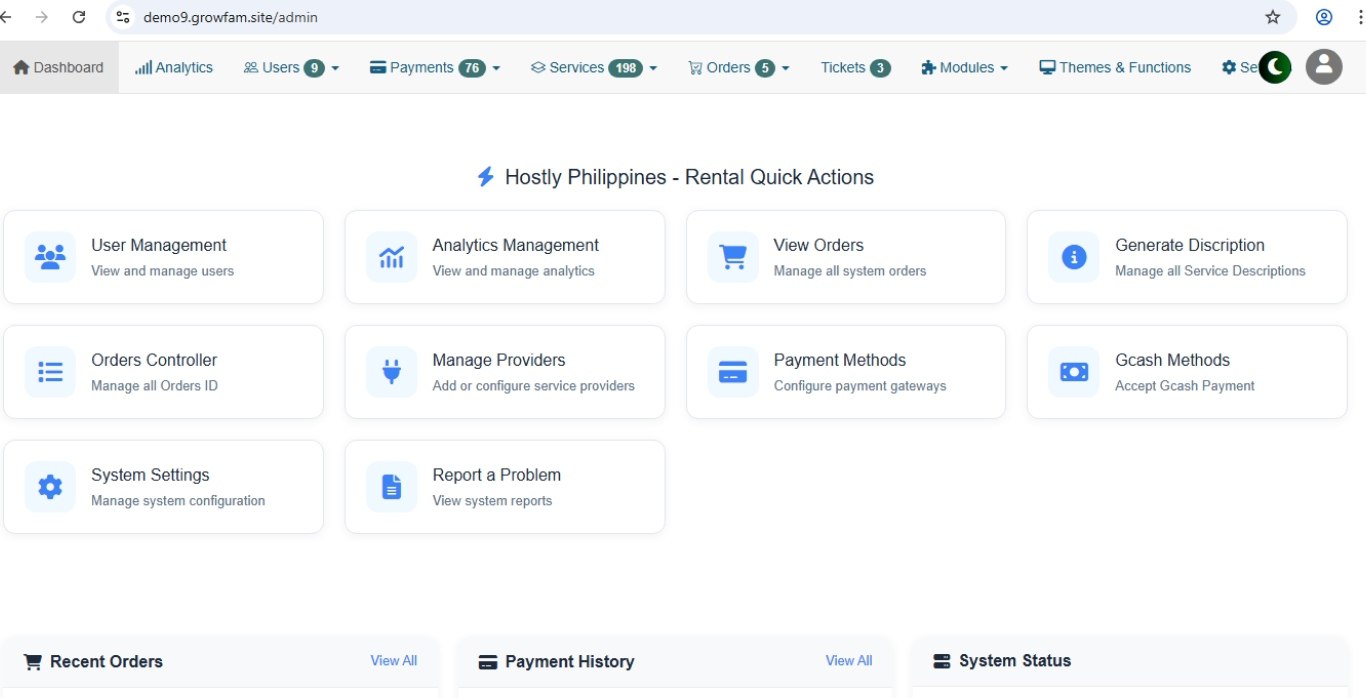Image resolution: width=1366 pixels, height=698 pixels.
Task: Open the Payment Methods title
Action: 840,360
